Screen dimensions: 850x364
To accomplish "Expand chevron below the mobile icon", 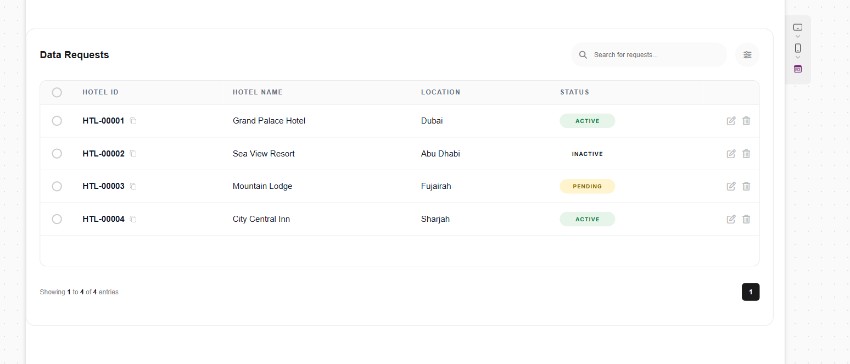I will tap(797, 58).
